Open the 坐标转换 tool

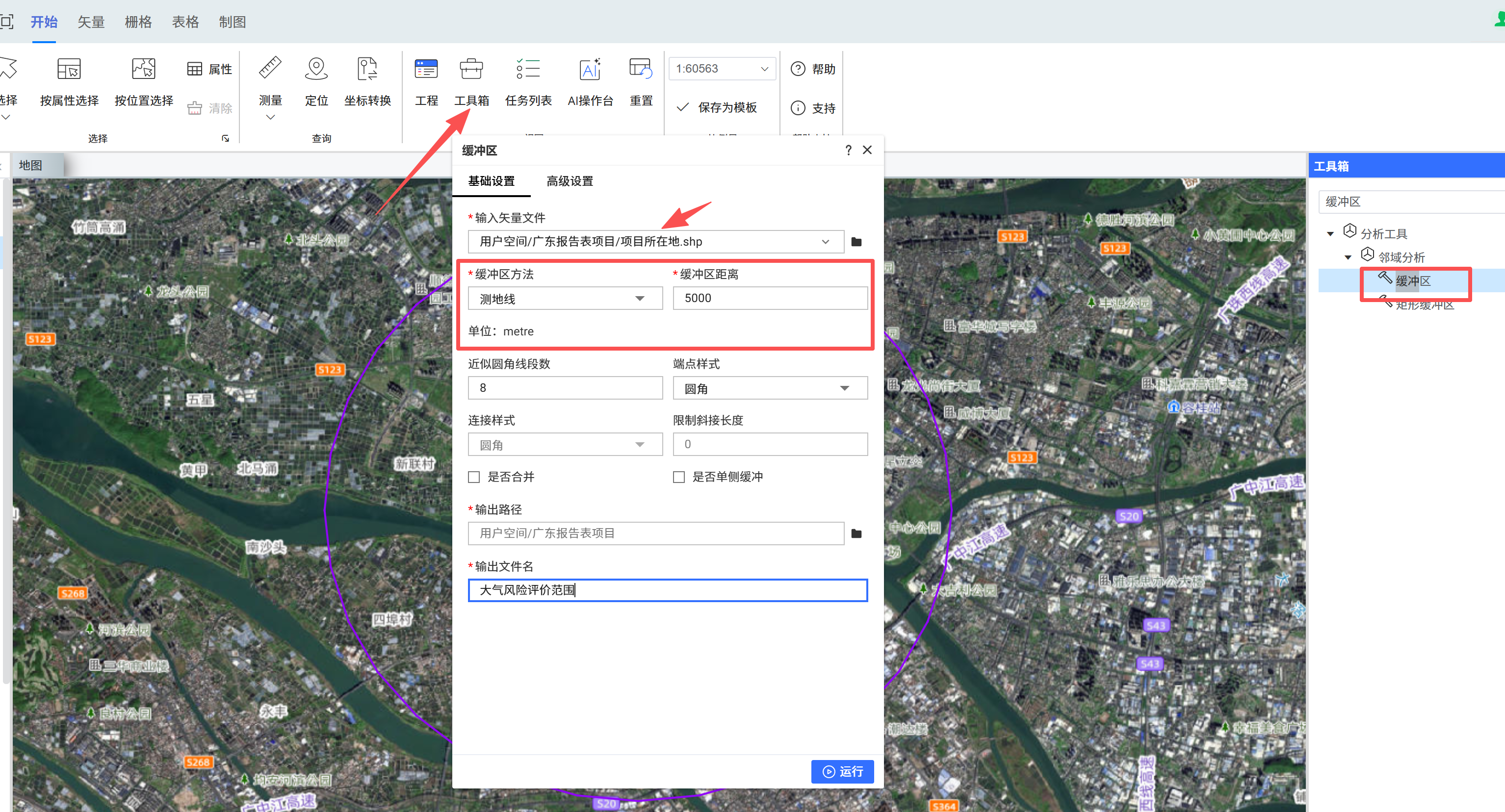(367, 82)
